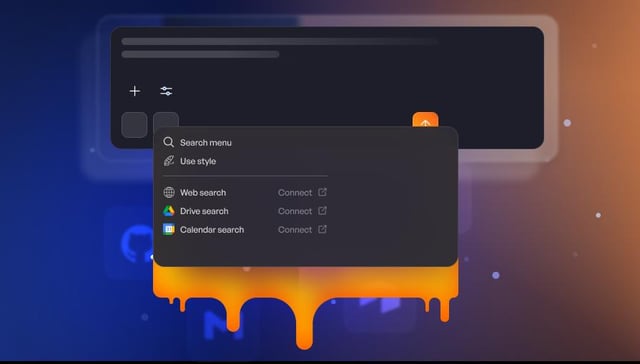Screen dimensions: 640x364
Task: Open the sliders settings icon
Action: tap(166, 91)
